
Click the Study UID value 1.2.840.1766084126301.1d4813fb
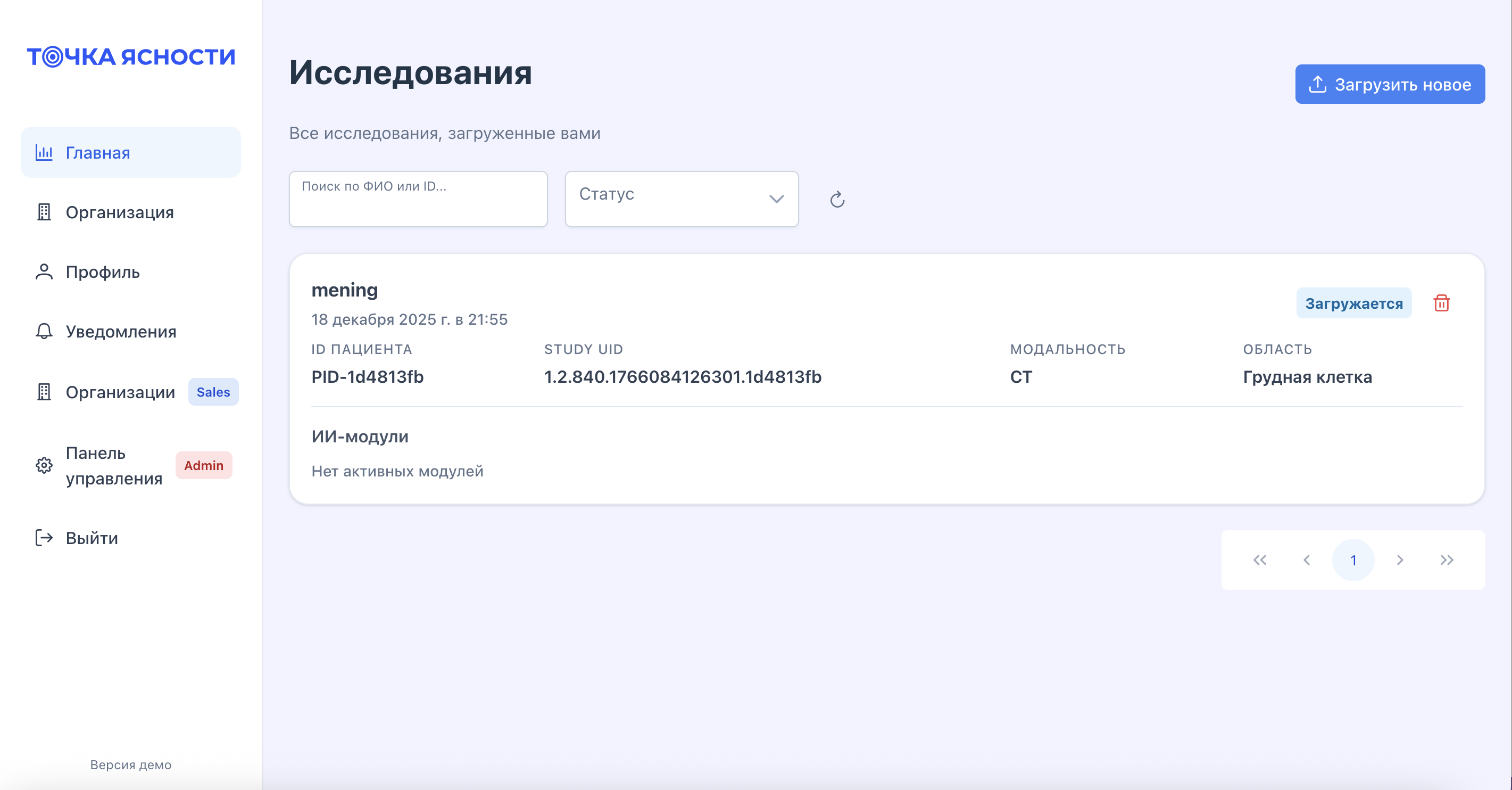coord(683,376)
